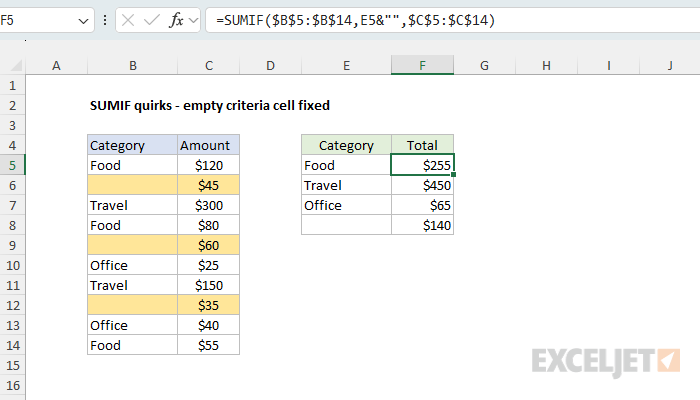Select the $450 total cell
Screen dimensions: 700x400
(422, 185)
